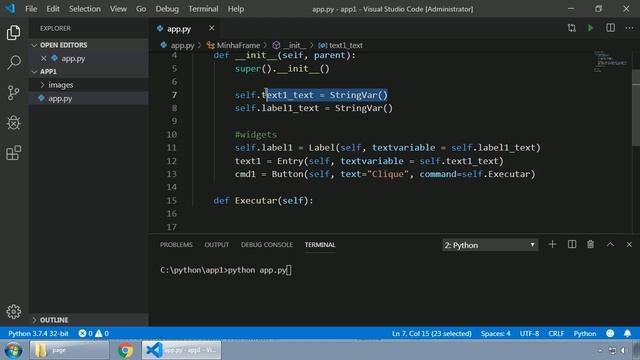Expand the images folder
The height and width of the screenshot is (360, 640).
tap(89, 85)
